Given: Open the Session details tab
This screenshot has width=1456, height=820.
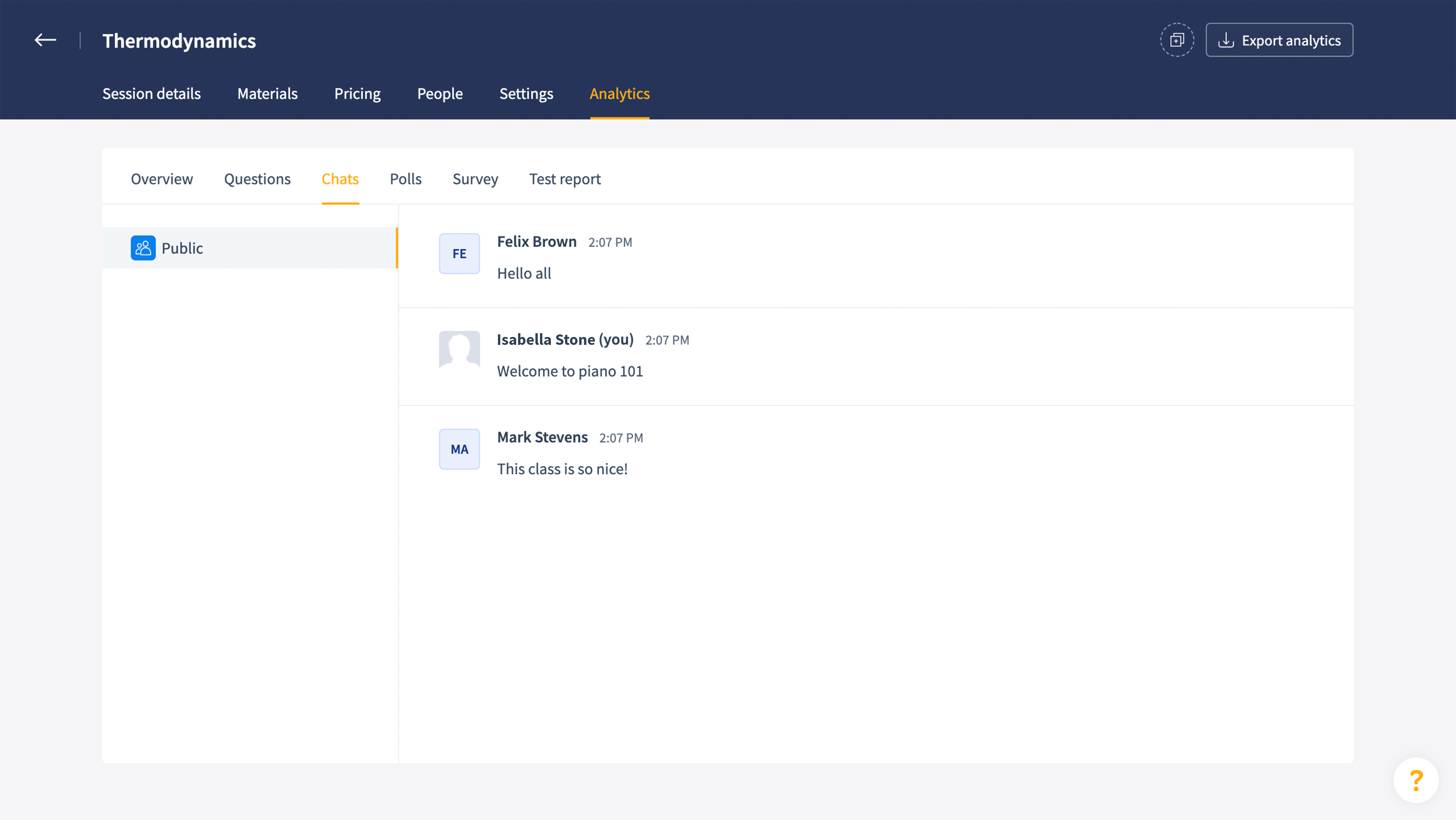Looking at the screenshot, I should point(152,94).
